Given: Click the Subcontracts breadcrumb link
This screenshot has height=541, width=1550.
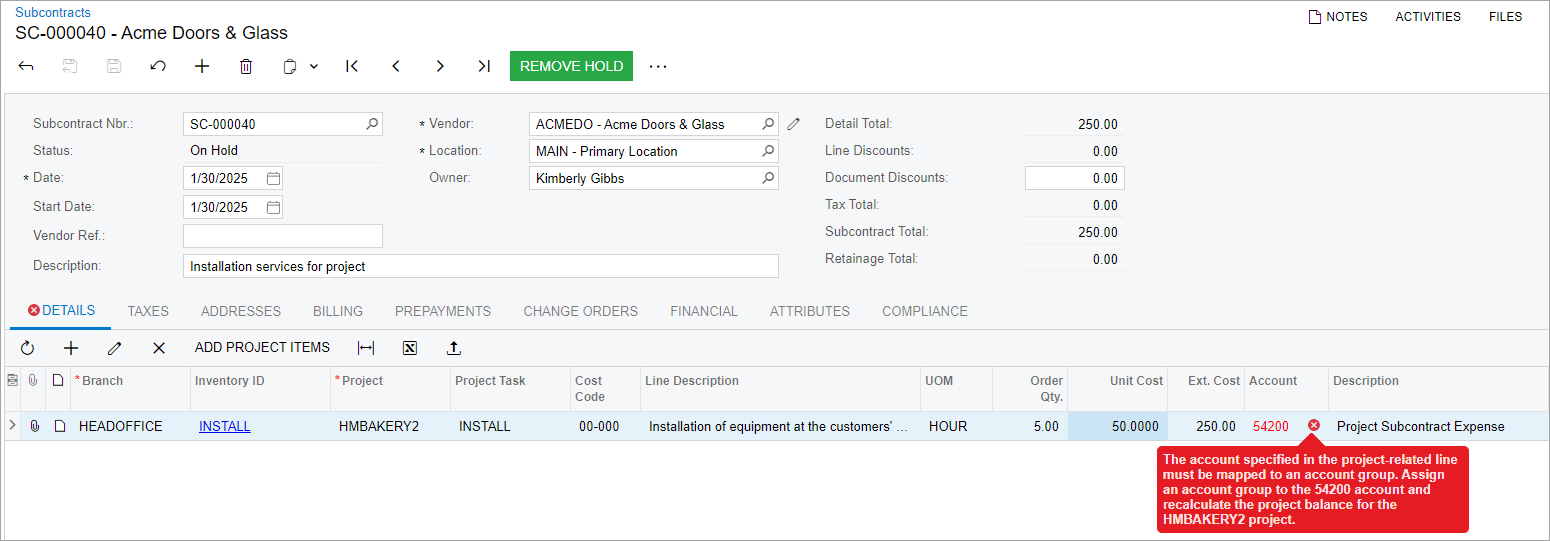Looking at the screenshot, I should tap(53, 13).
